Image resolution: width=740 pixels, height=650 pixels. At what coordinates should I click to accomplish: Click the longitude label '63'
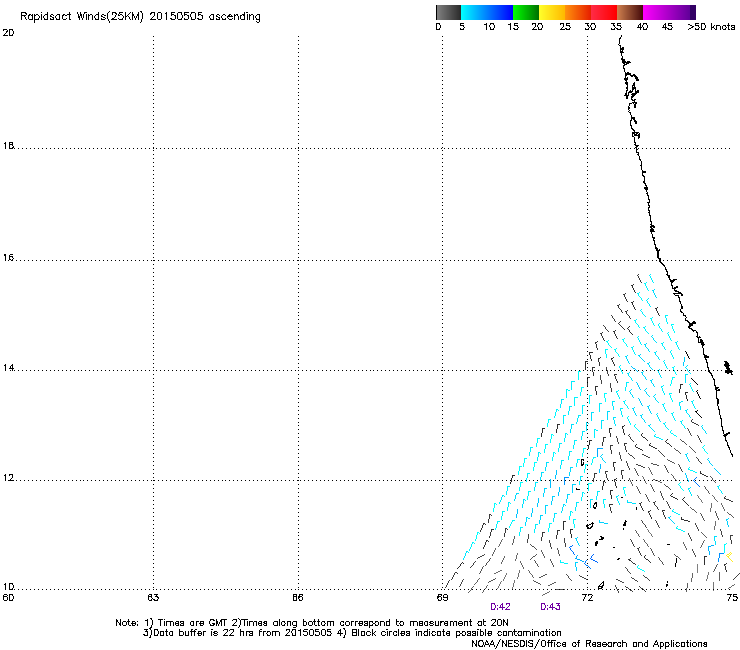[153, 598]
